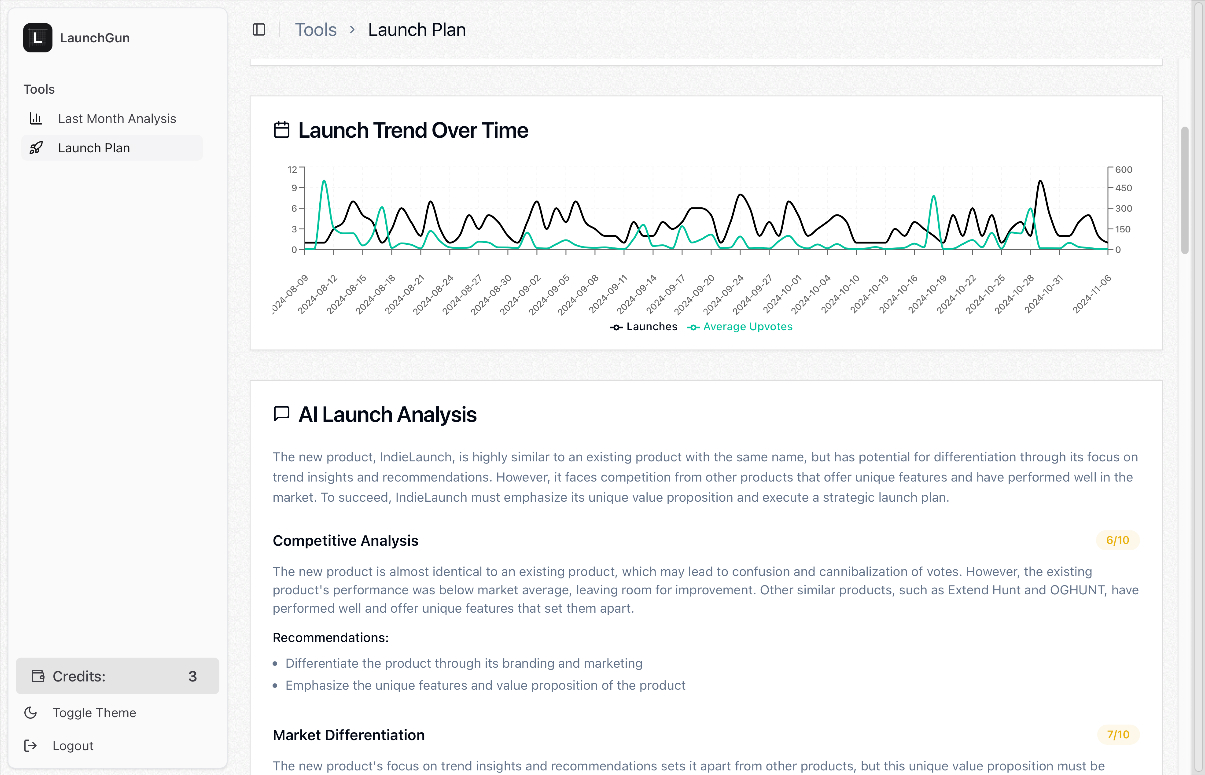Image resolution: width=1205 pixels, height=775 pixels.
Task: Click the page vertical scrollbar thumb
Action: [x=1185, y=190]
